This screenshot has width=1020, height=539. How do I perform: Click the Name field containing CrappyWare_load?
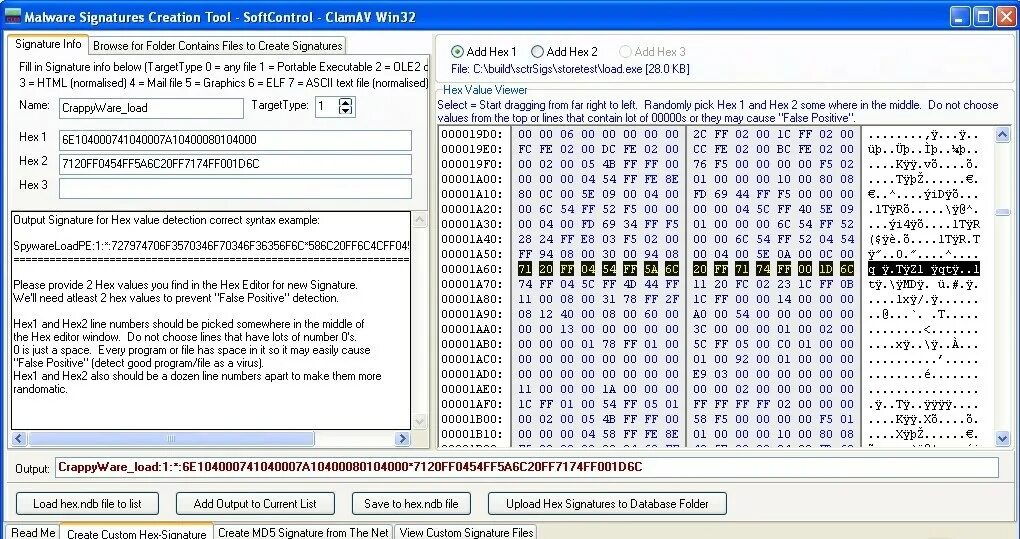[151, 108]
